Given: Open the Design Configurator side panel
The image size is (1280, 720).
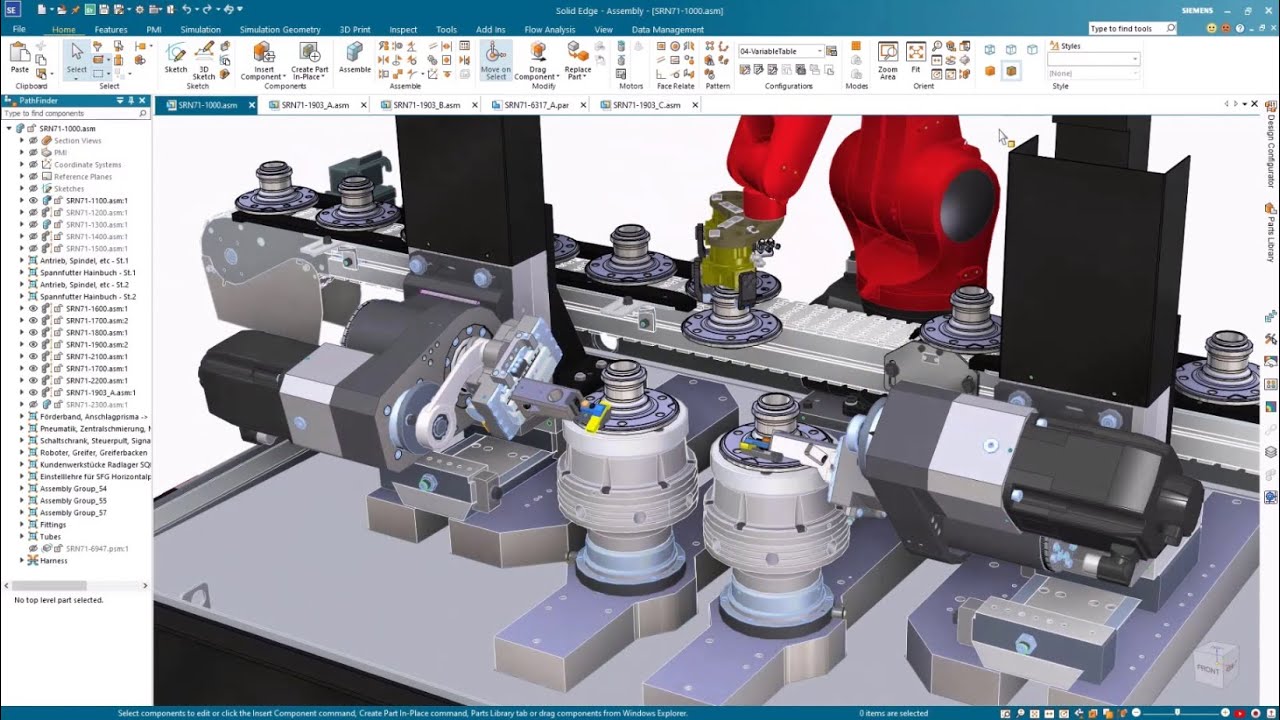Looking at the screenshot, I should click(x=1271, y=146).
